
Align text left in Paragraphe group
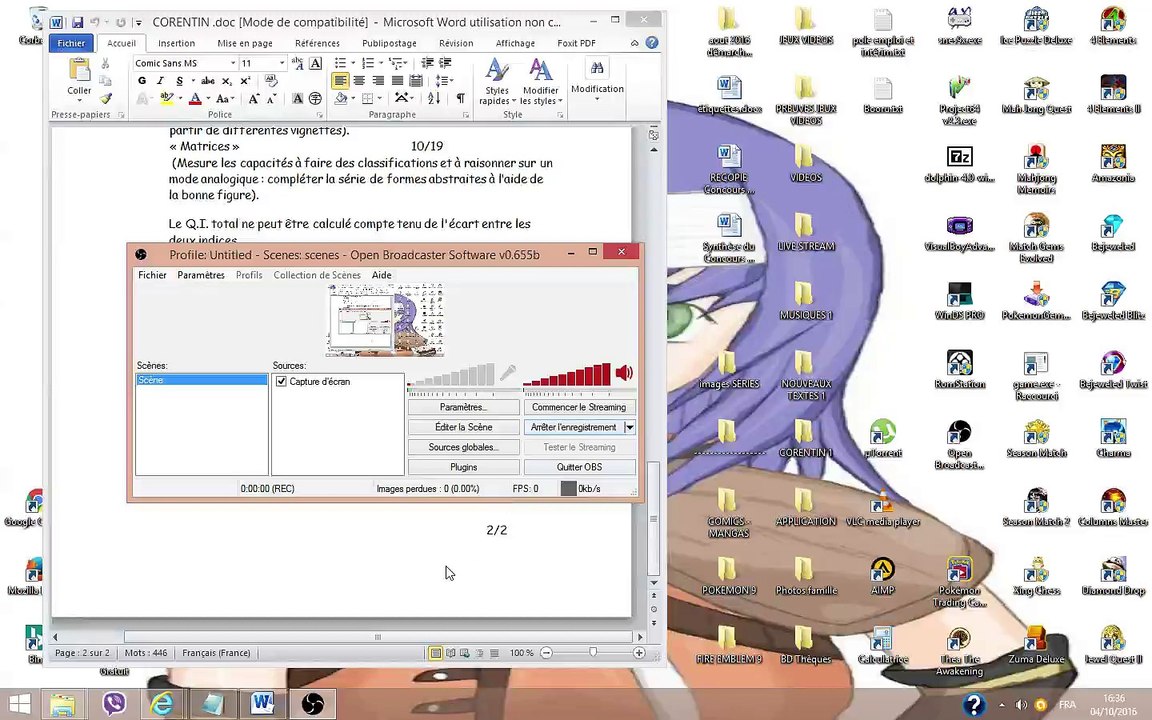pos(340,81)
